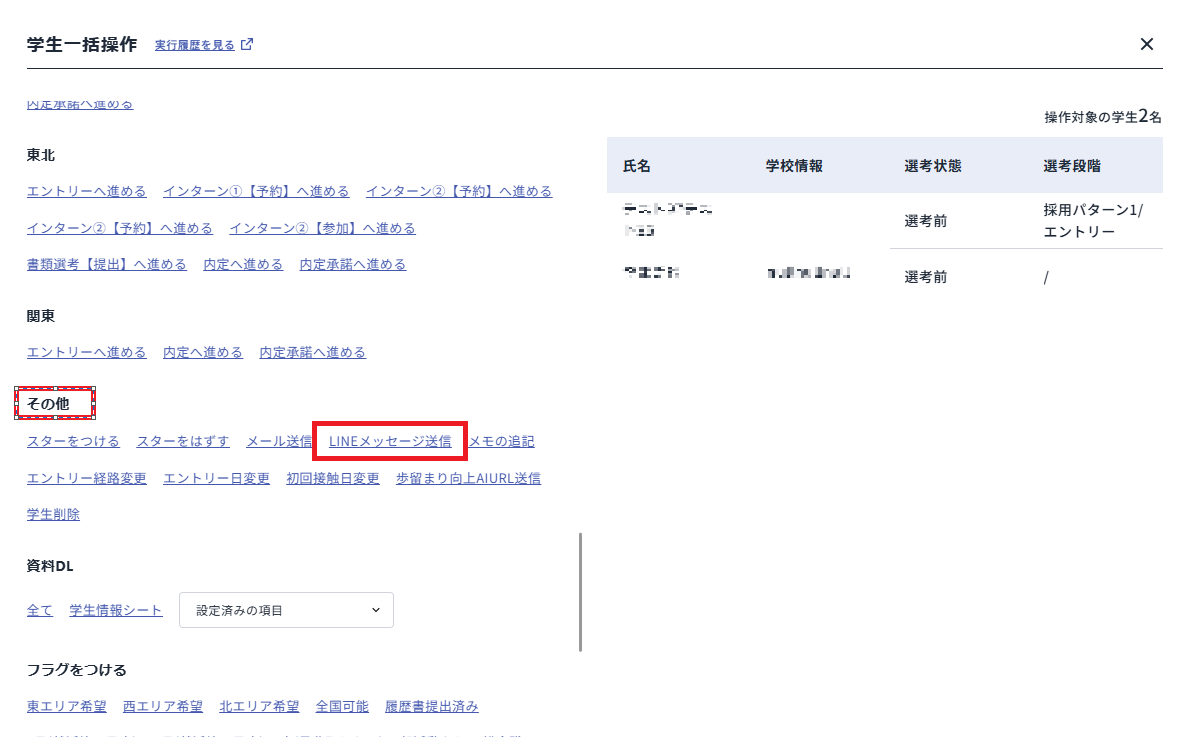Expand the 設定済みの項目 dropdown

[x=286, y=610]
